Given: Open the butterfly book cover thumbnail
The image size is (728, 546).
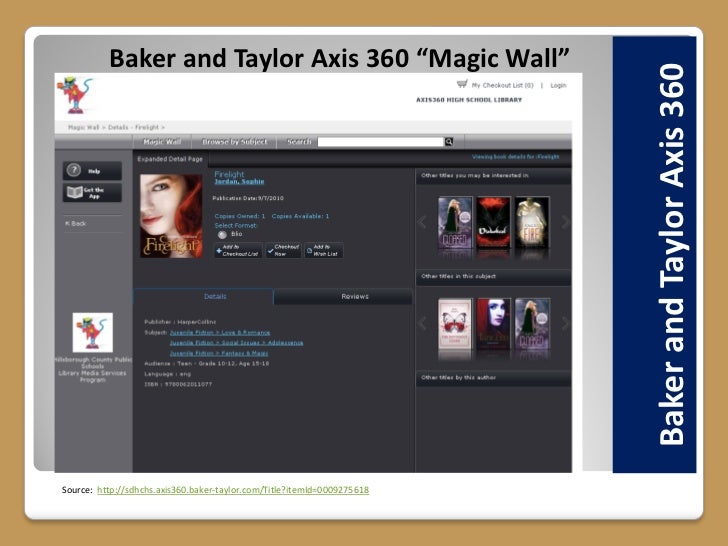Looking at the screenshot, I should (455, 324).
